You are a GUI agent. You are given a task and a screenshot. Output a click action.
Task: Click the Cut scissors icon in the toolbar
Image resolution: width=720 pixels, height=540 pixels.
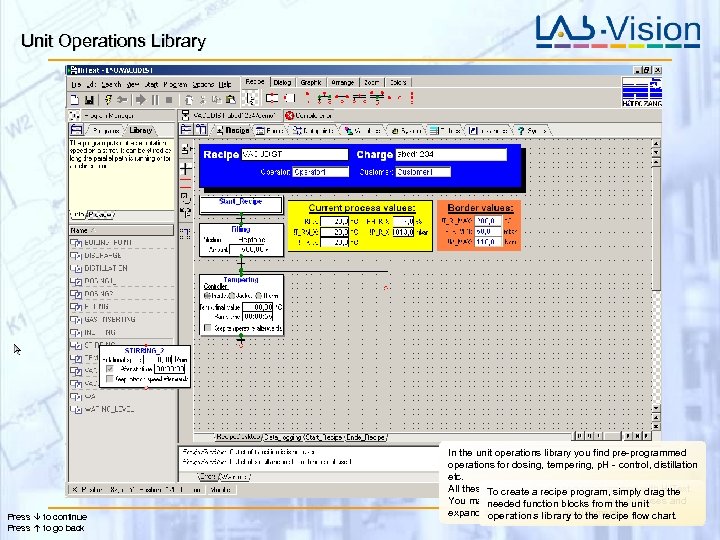[x=202, y=99]
